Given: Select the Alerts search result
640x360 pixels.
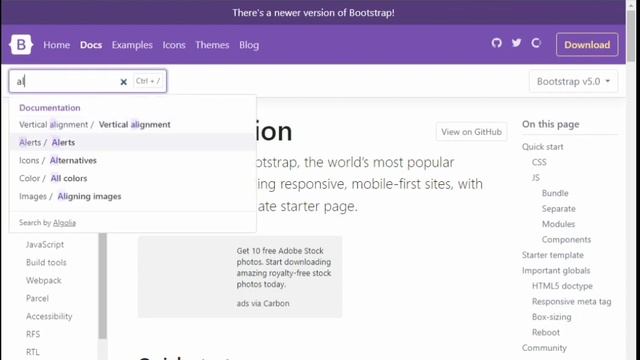Looking at the screenshot, I should [133, 142].
